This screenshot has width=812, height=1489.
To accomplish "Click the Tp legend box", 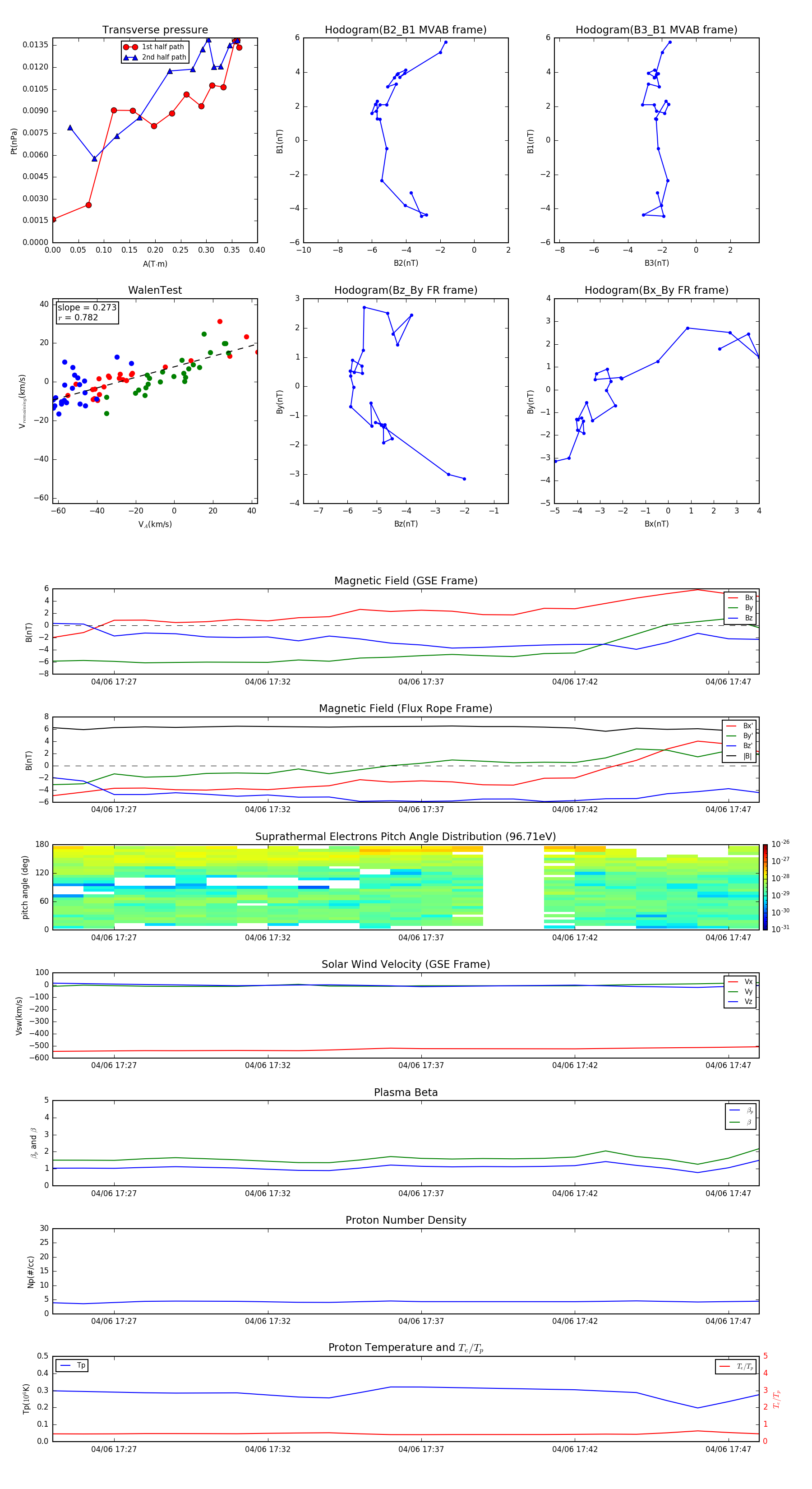I will point(72,1365).
